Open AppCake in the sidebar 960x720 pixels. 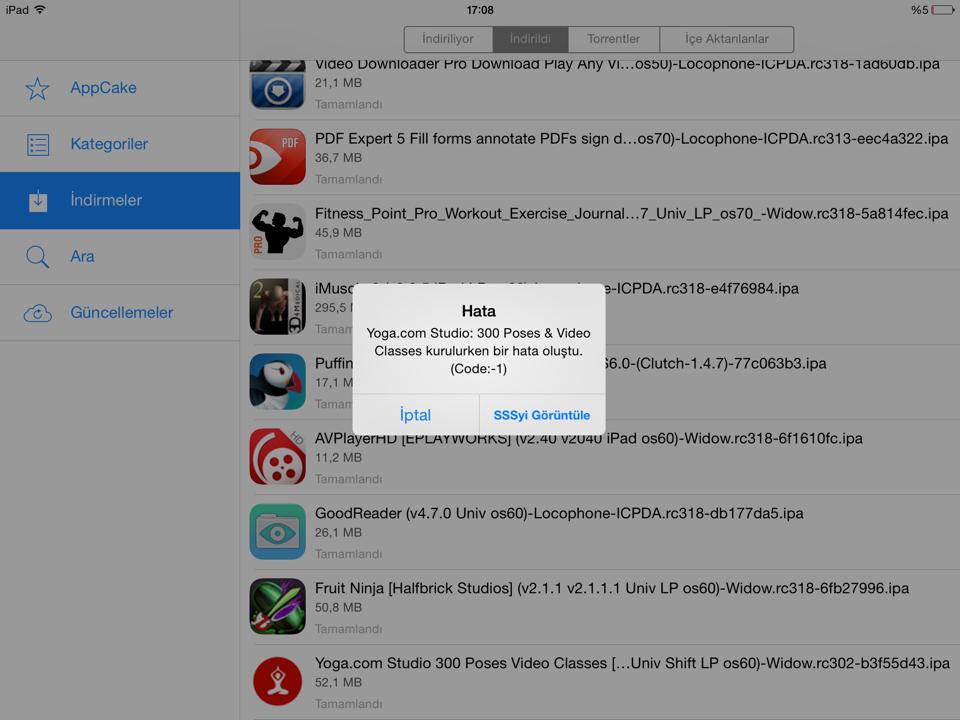coord(120,88)
